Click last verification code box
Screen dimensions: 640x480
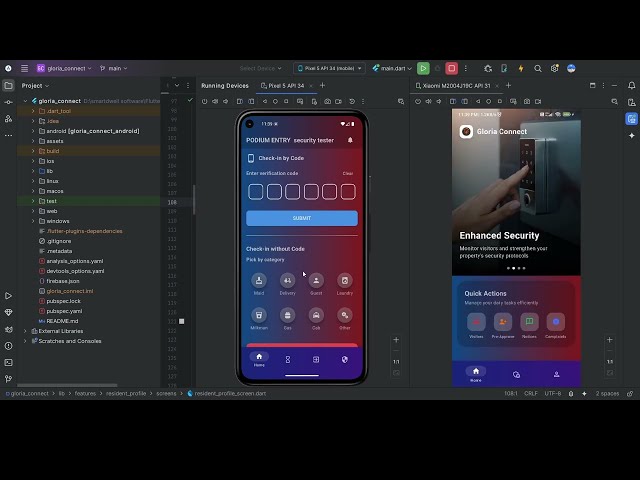[348, 192]
